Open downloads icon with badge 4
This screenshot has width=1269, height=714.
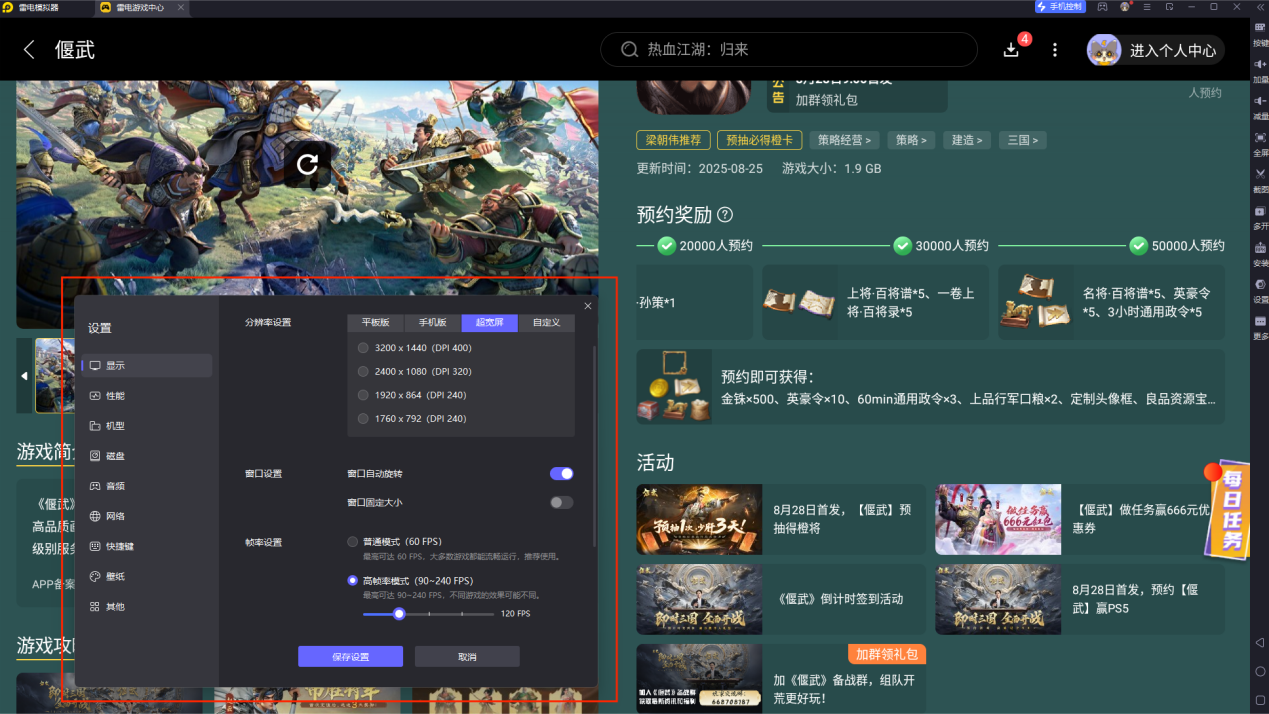point(1012,50)
